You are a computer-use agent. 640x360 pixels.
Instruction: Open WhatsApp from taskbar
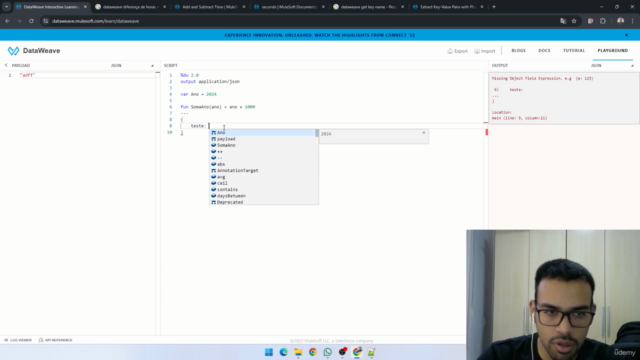point(327,352)
